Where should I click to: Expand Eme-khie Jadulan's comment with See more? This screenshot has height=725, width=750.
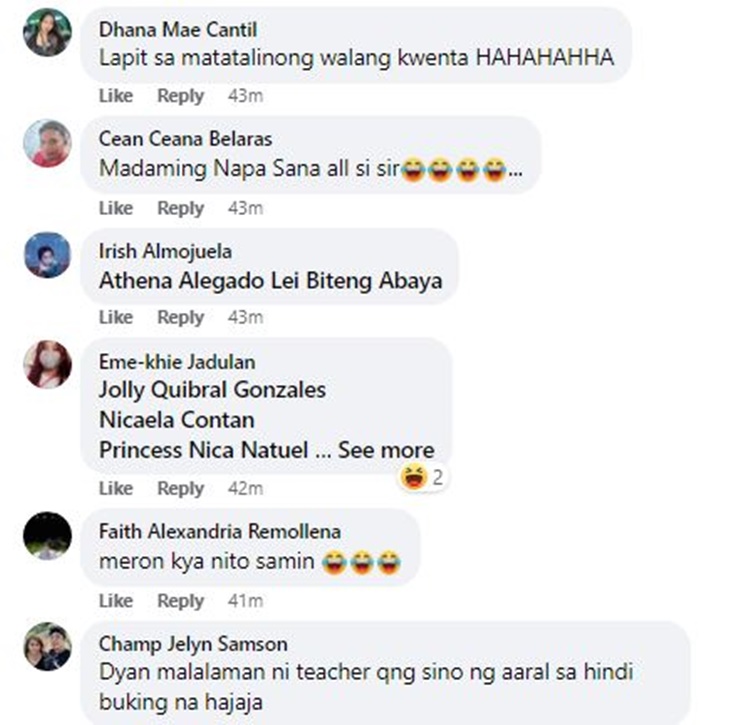[386, 450]
